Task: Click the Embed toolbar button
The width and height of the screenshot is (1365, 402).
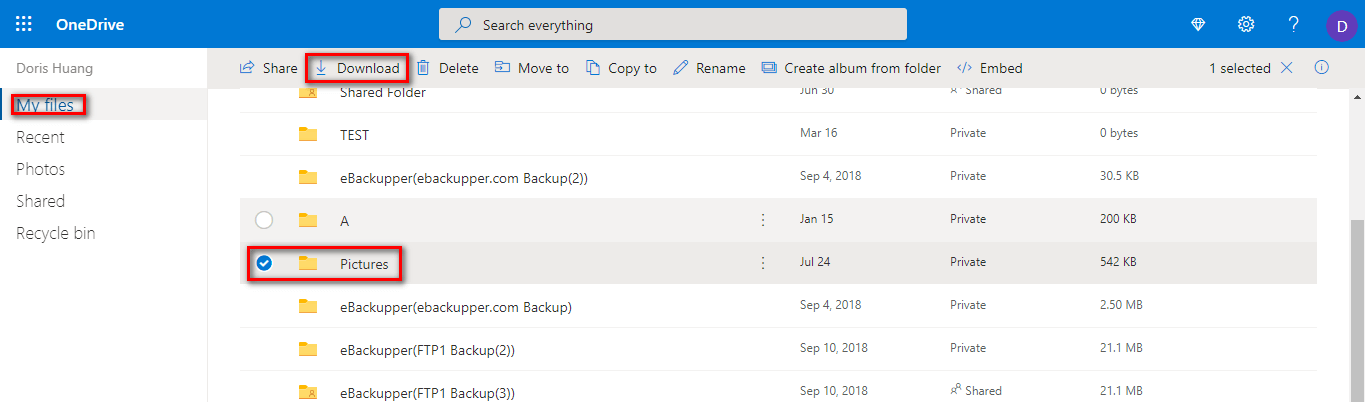Action: [x=990, y=68]
